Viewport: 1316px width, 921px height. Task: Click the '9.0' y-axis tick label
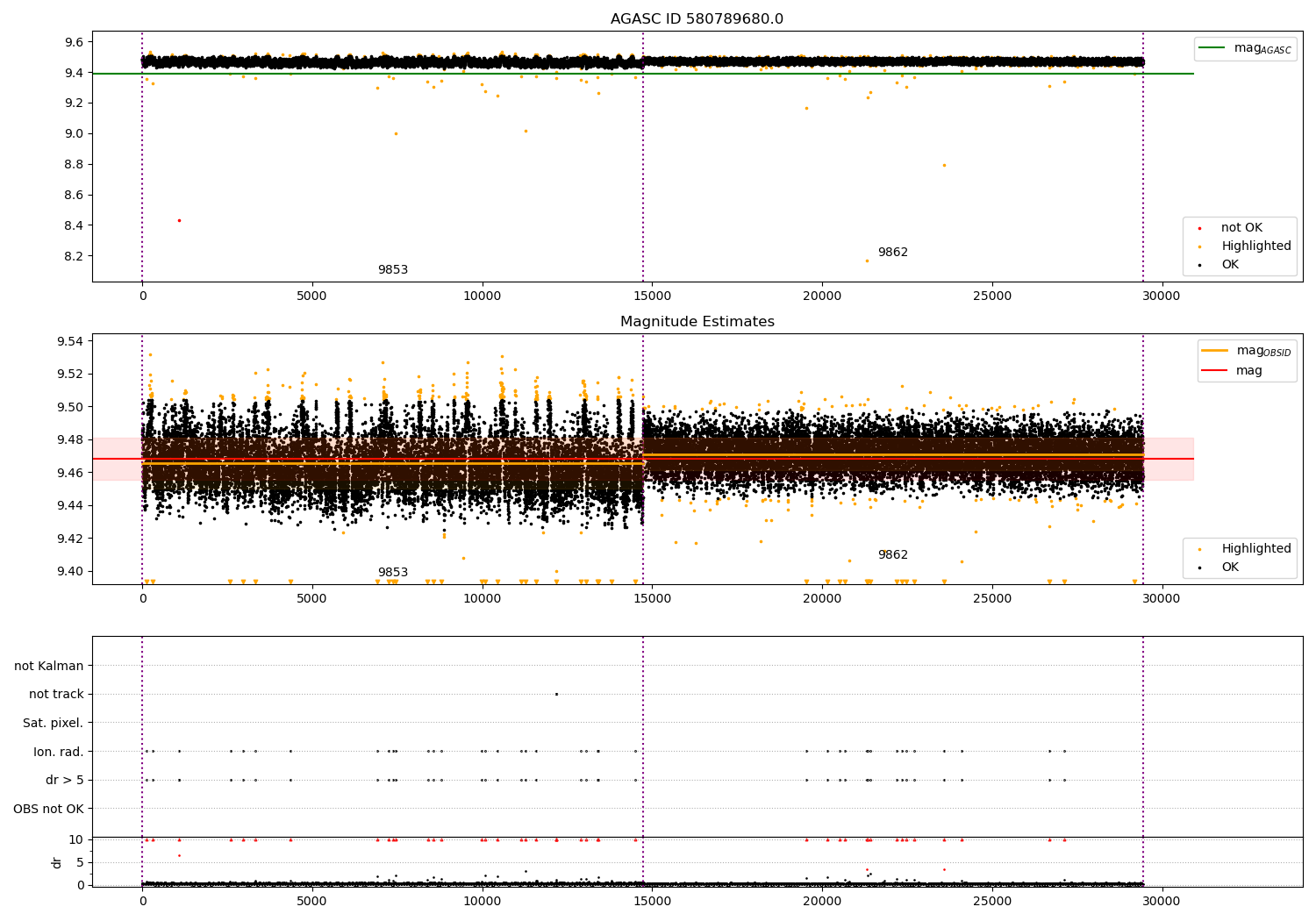click(x=74, y=134)
